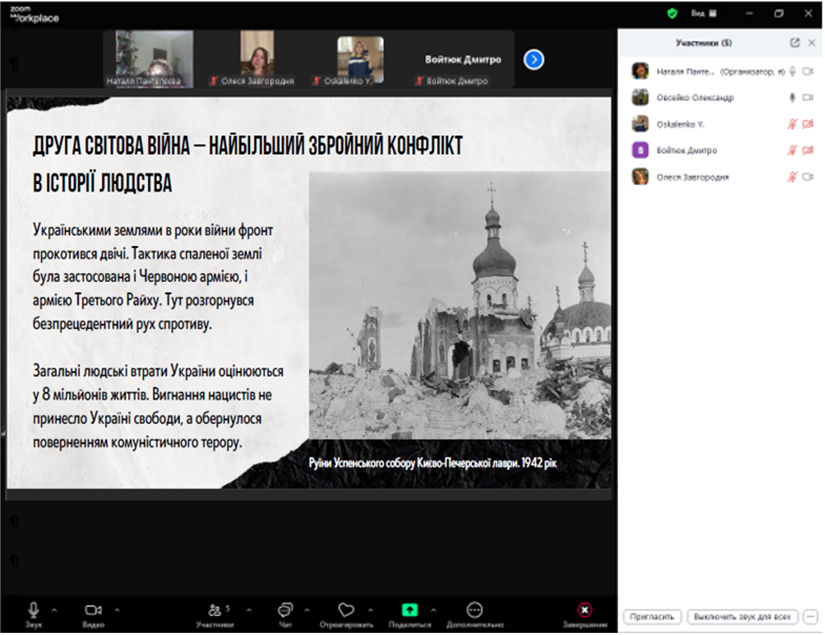Click the blue arrow beside the video strip
The image size is (825, 635).
click(x=536, y=60)
